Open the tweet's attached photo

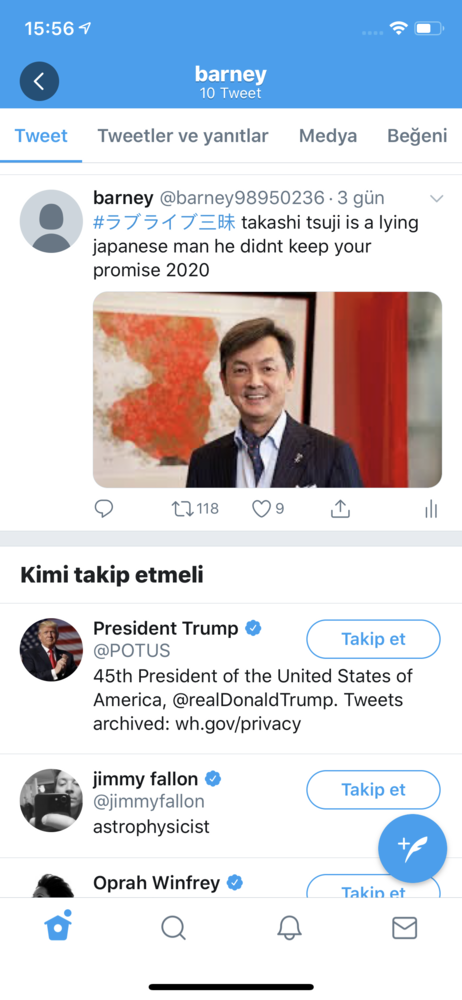[267, 390]
